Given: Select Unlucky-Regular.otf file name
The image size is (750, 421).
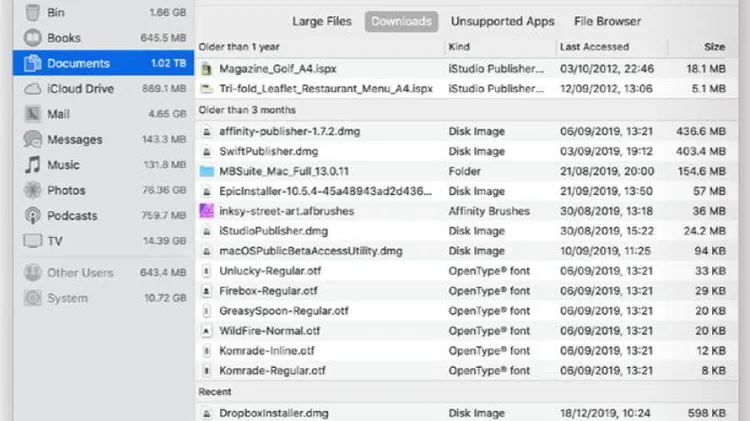Looking at the screenshot, I should pos(270,271).
